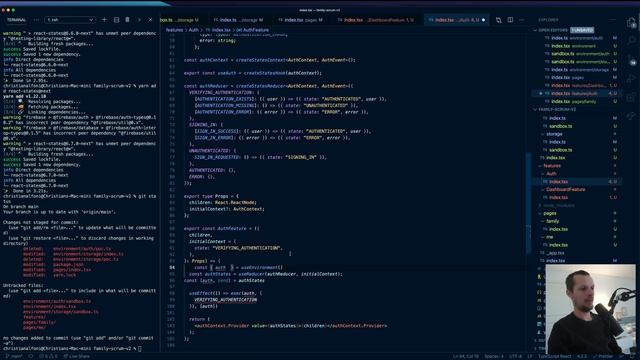Kill terminal with the trash icon

127,20
